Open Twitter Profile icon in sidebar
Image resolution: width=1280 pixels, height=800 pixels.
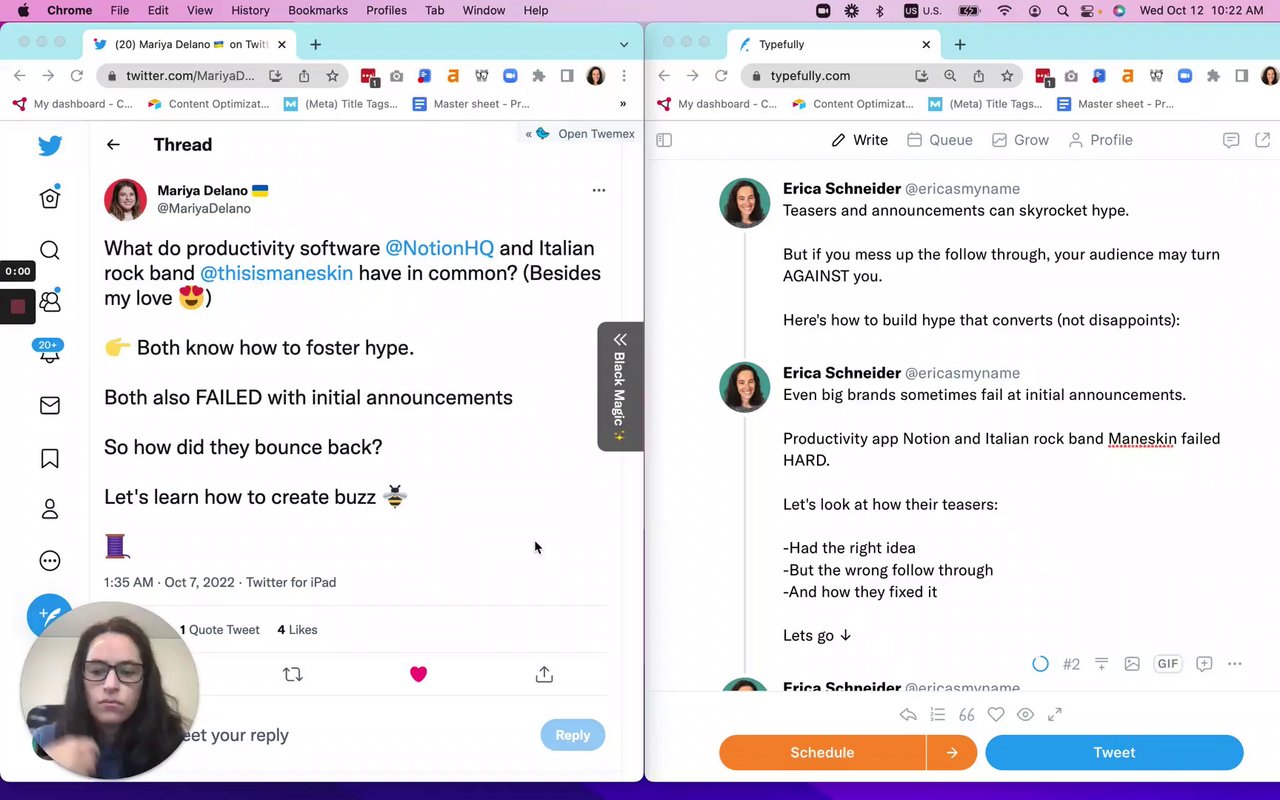pyautogui.click(x=50, y=509)
